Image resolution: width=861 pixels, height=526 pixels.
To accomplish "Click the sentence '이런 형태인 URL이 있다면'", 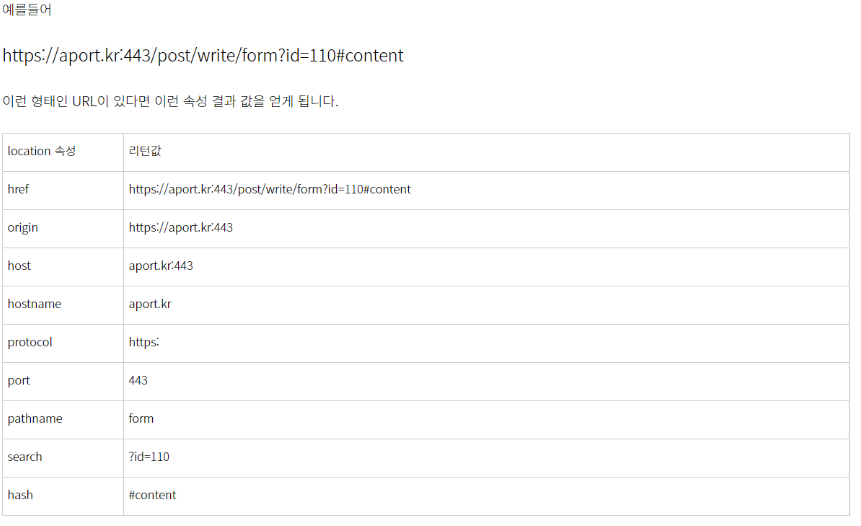I will click(x=76, y=102).
